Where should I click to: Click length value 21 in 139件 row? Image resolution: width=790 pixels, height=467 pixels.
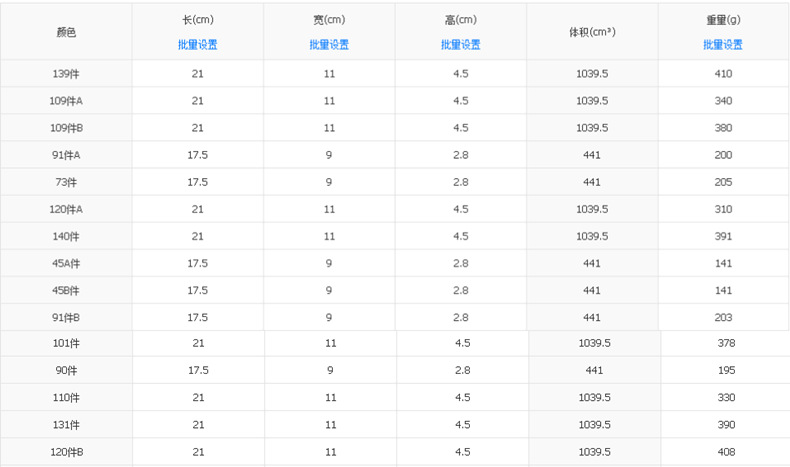tap(198, 74)
